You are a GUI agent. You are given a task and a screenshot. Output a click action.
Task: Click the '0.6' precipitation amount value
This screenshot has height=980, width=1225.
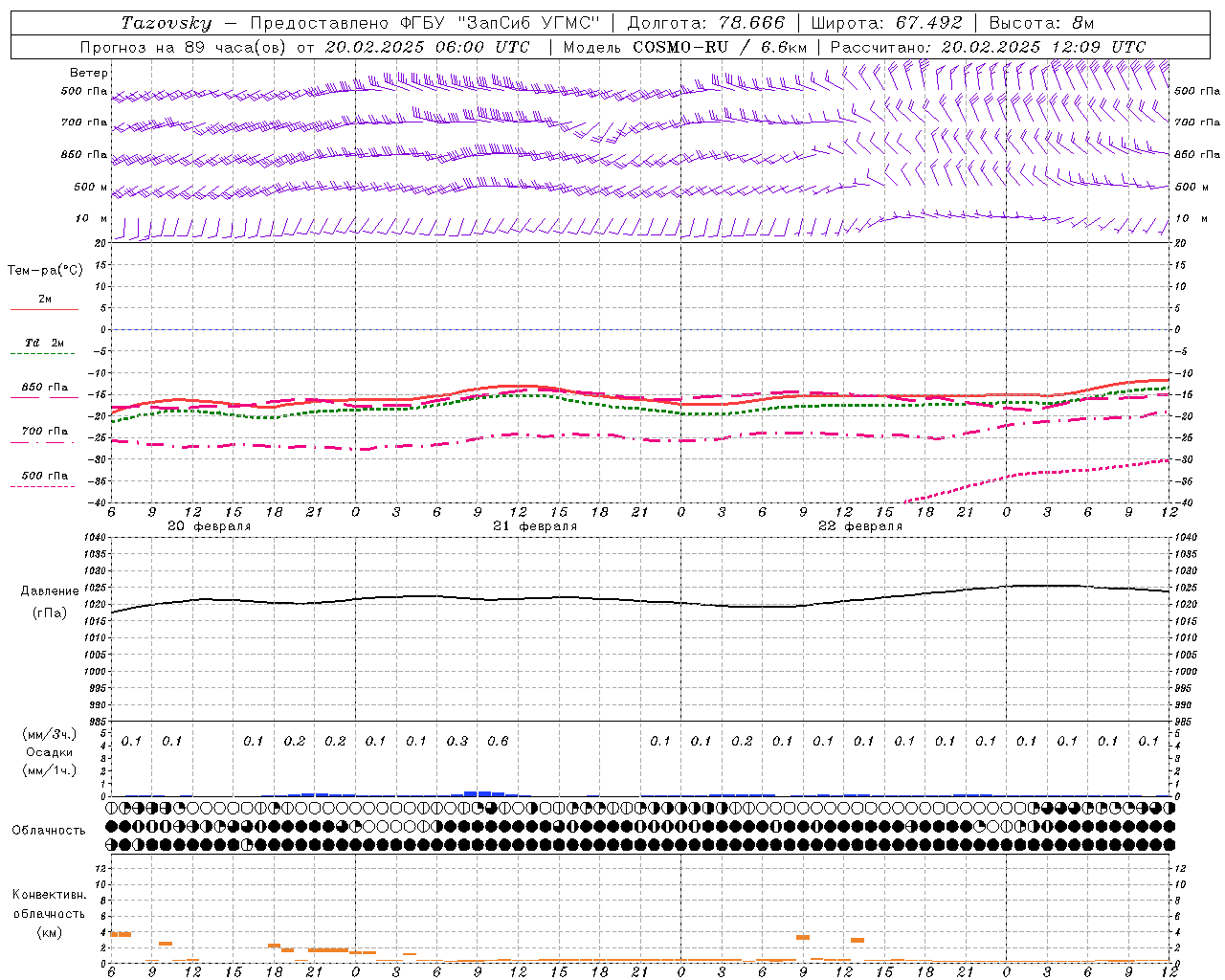[x=498, y=741]
